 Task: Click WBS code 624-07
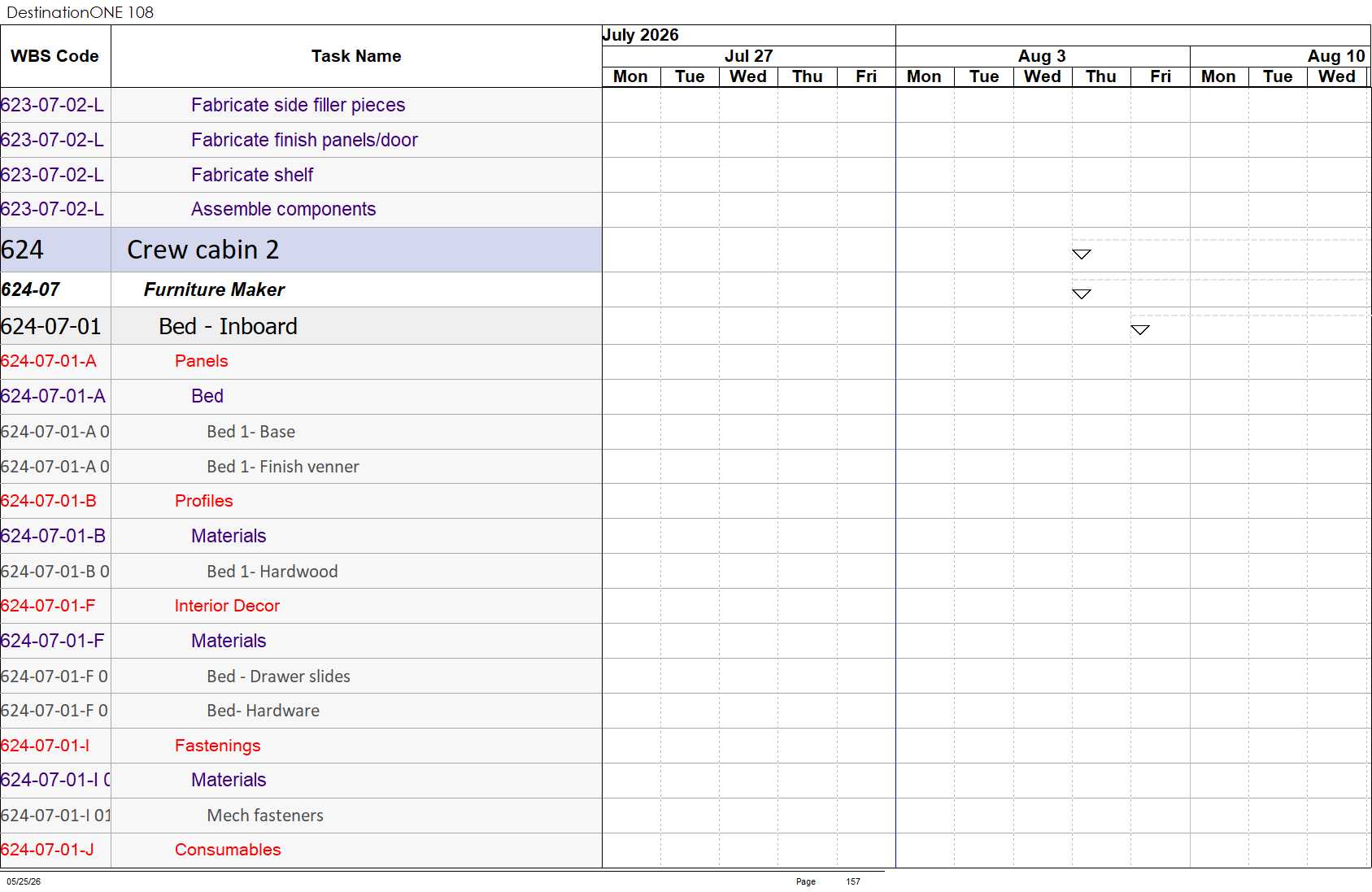[30, 289]
